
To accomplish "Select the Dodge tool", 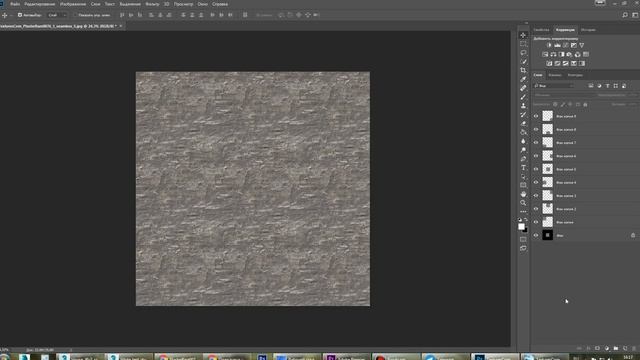I will (x=523, y=150).
